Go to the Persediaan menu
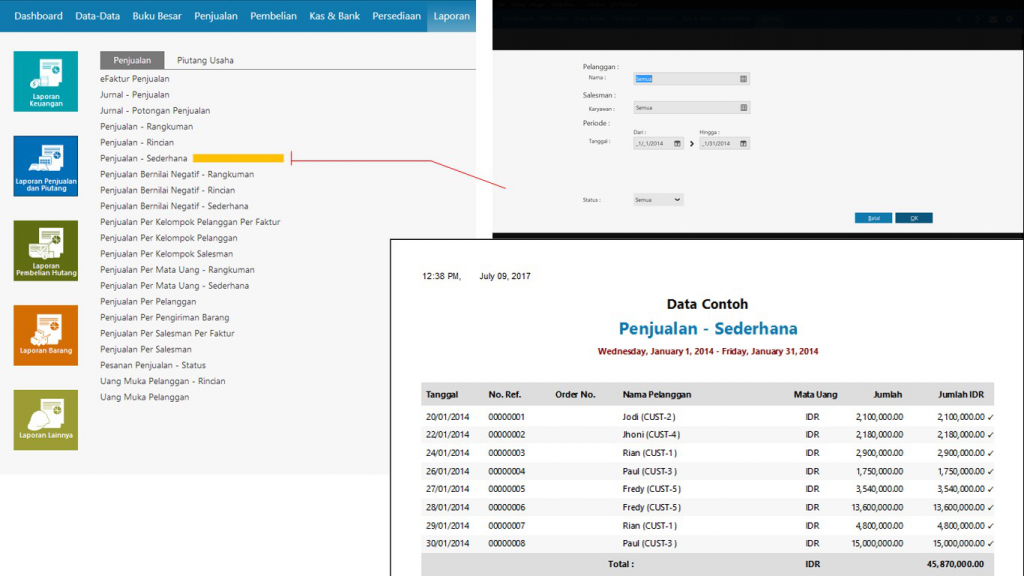This screenshot has height=576, width=1024. pos(396,16)
